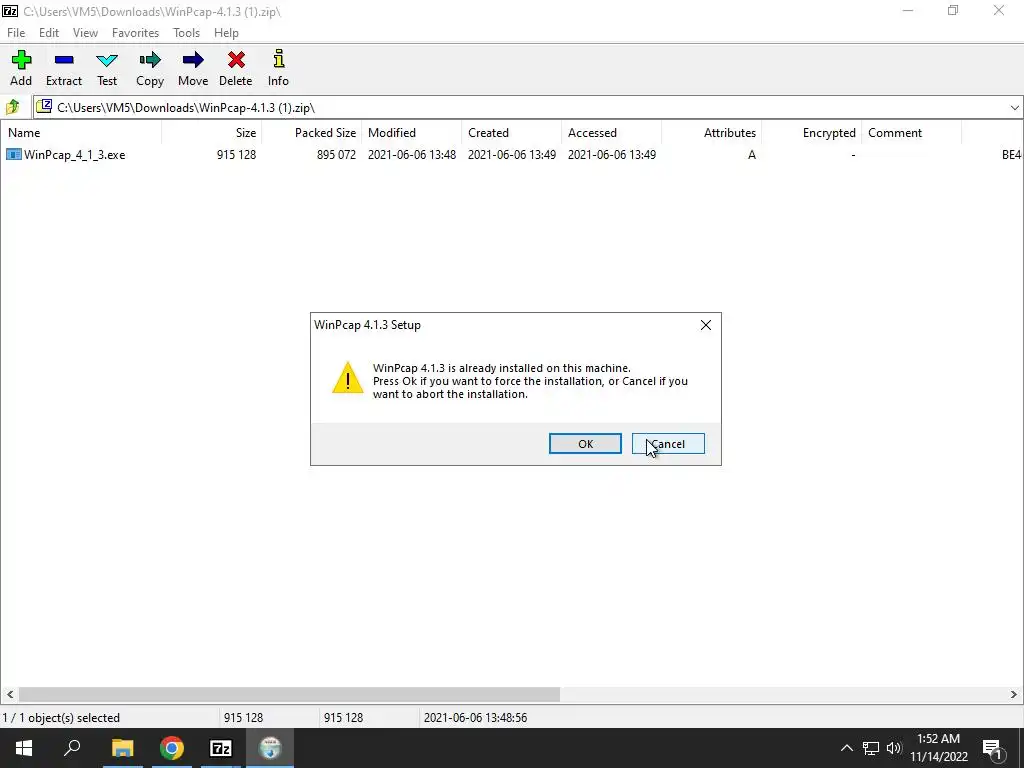This screenshot has width=1024, height=768.
Task: Open the View menu
Action: click(x=85, y=33)
